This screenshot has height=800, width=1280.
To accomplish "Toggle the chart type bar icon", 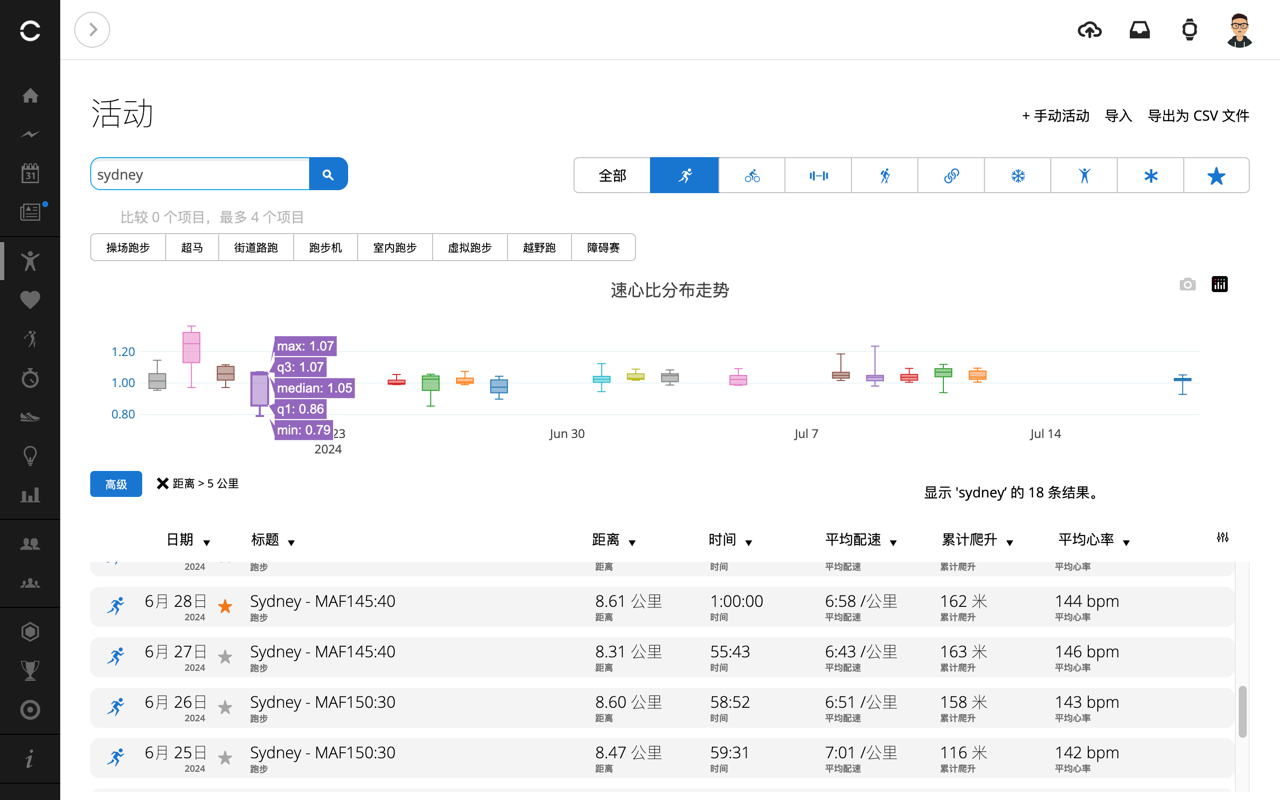I will (x=1220, y=285).
